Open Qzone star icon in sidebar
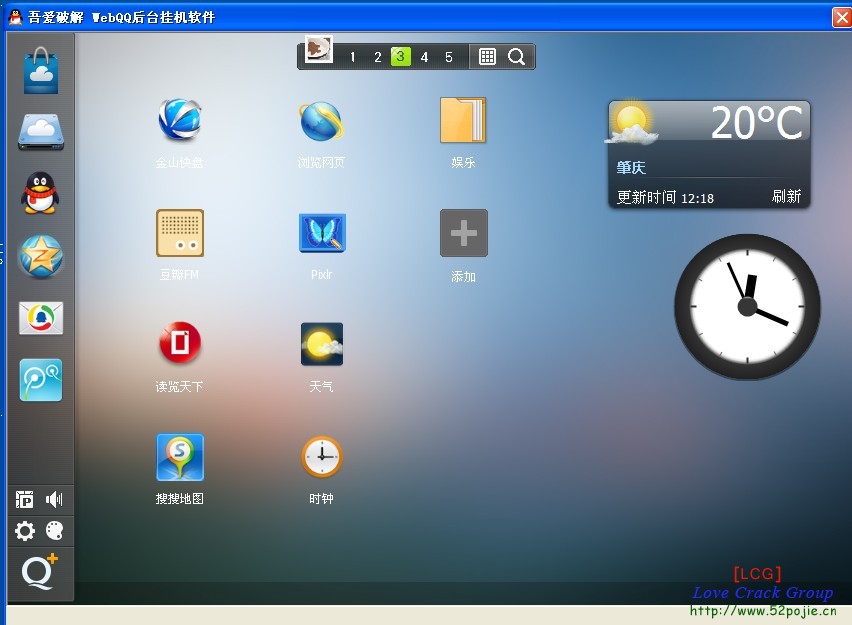852x625 pixels. click(41, 256)
